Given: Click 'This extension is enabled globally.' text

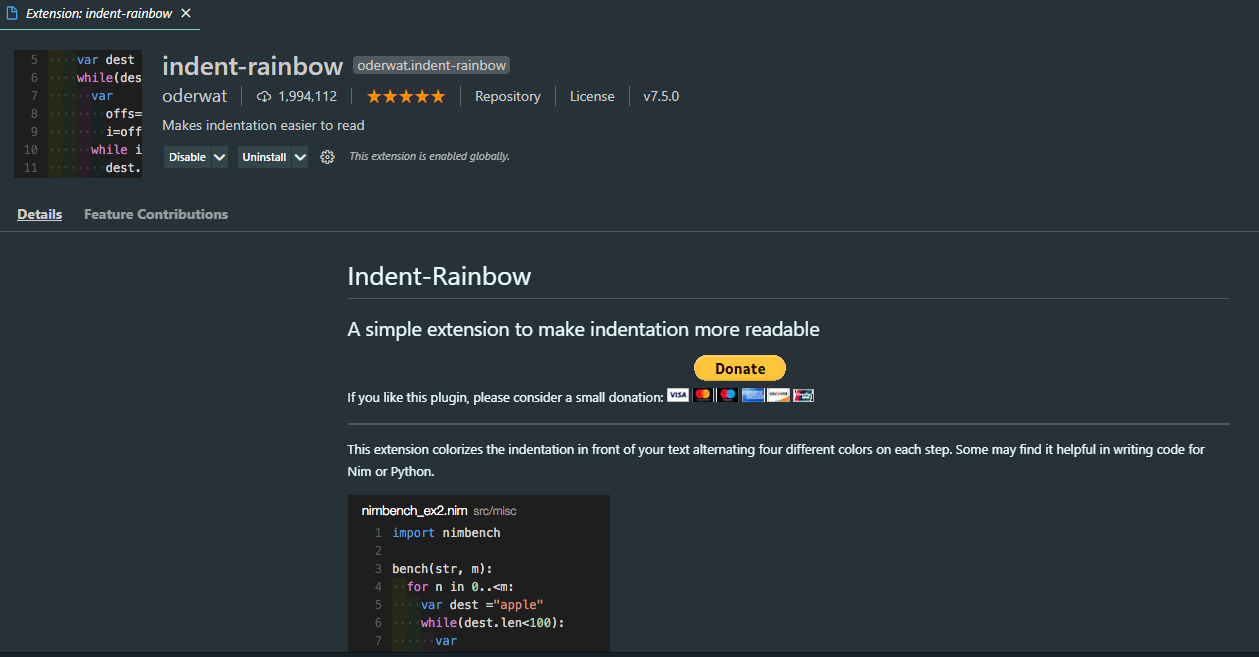Looking at the screenshot, I should coord(429,157).
